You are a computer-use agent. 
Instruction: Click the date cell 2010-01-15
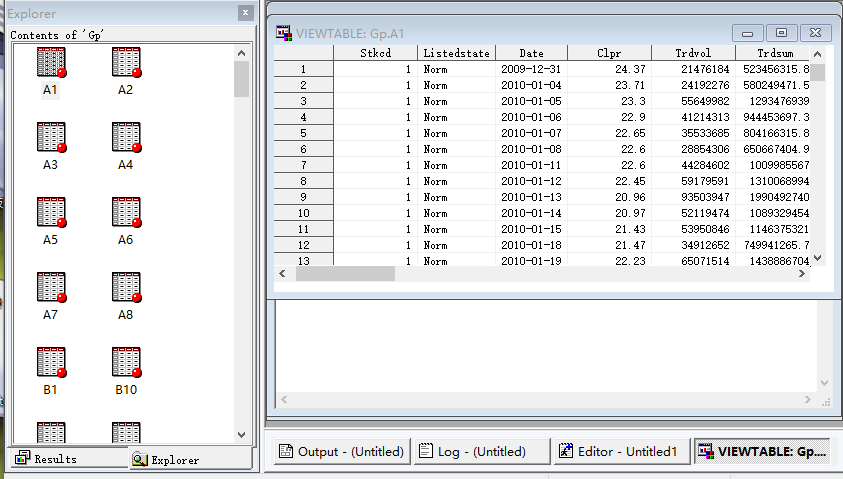click(531, 229)
